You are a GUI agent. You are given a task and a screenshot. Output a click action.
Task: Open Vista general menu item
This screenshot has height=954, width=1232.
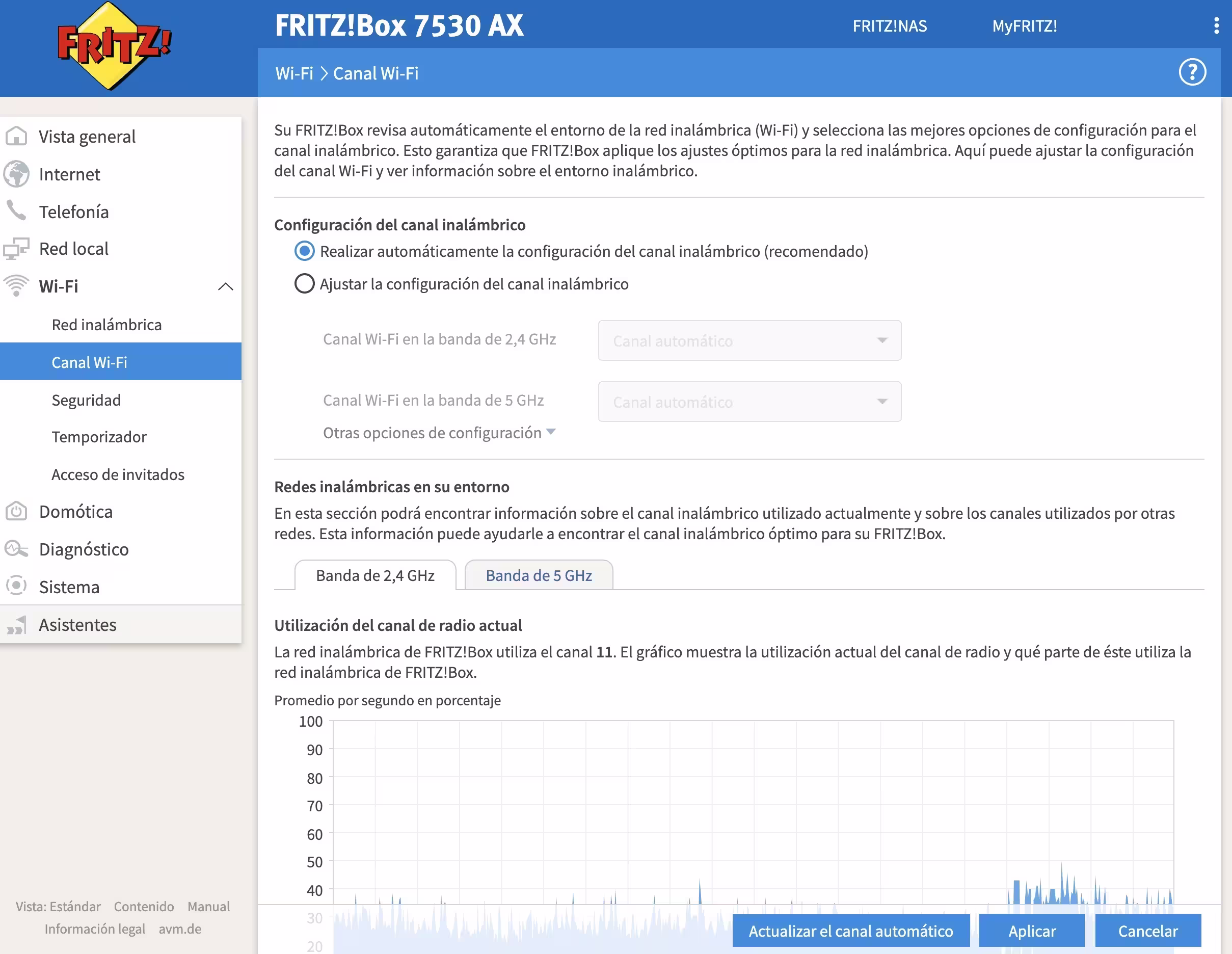121,136
